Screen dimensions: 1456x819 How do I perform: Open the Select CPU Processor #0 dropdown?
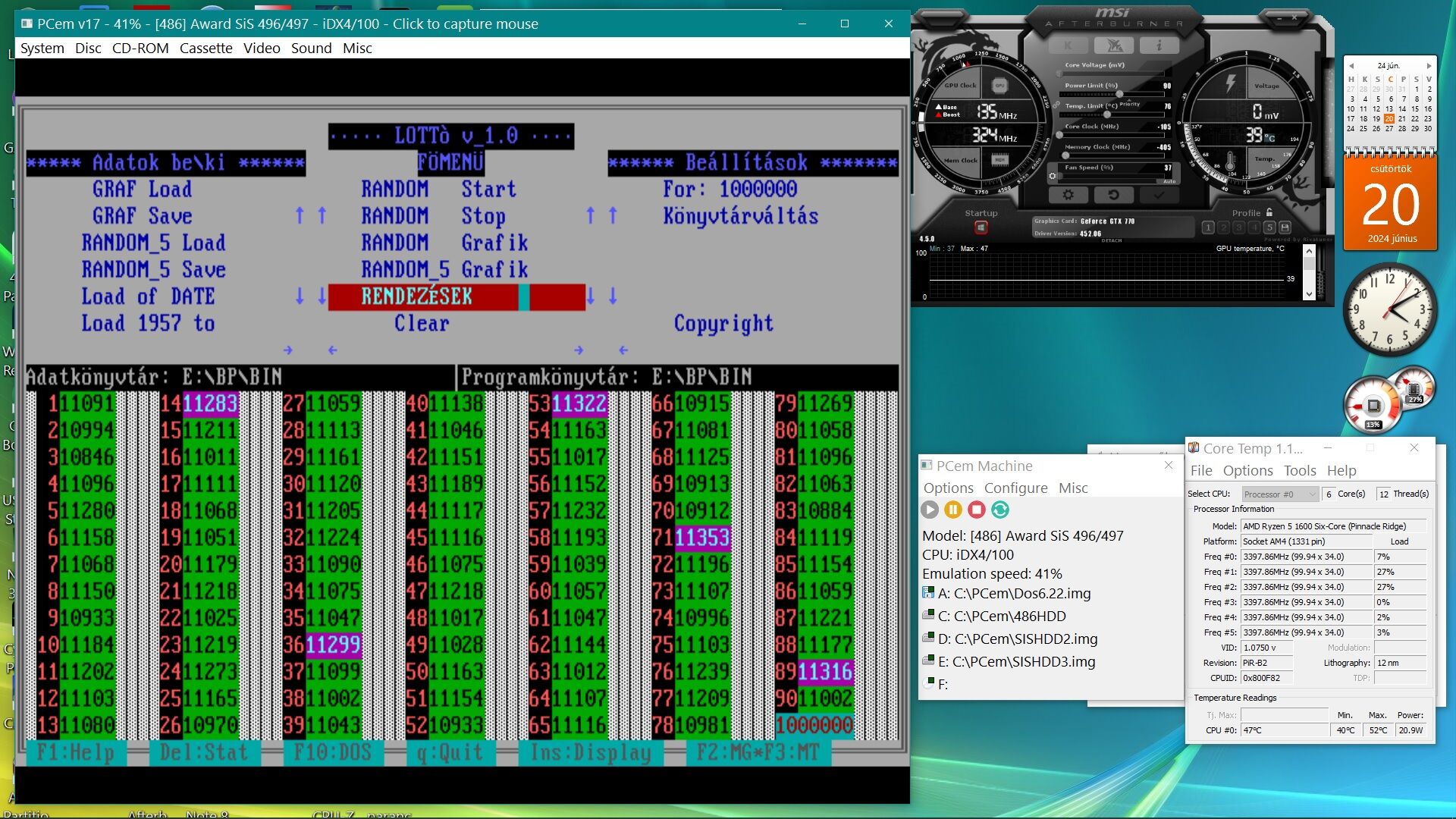(1279, 494)
